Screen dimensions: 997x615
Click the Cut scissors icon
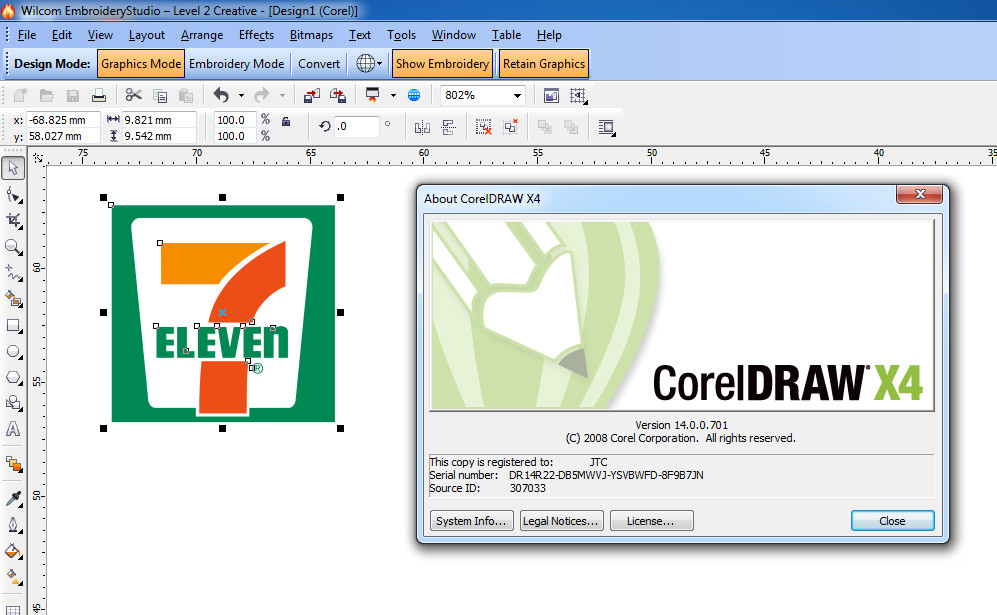click(134, 95)
